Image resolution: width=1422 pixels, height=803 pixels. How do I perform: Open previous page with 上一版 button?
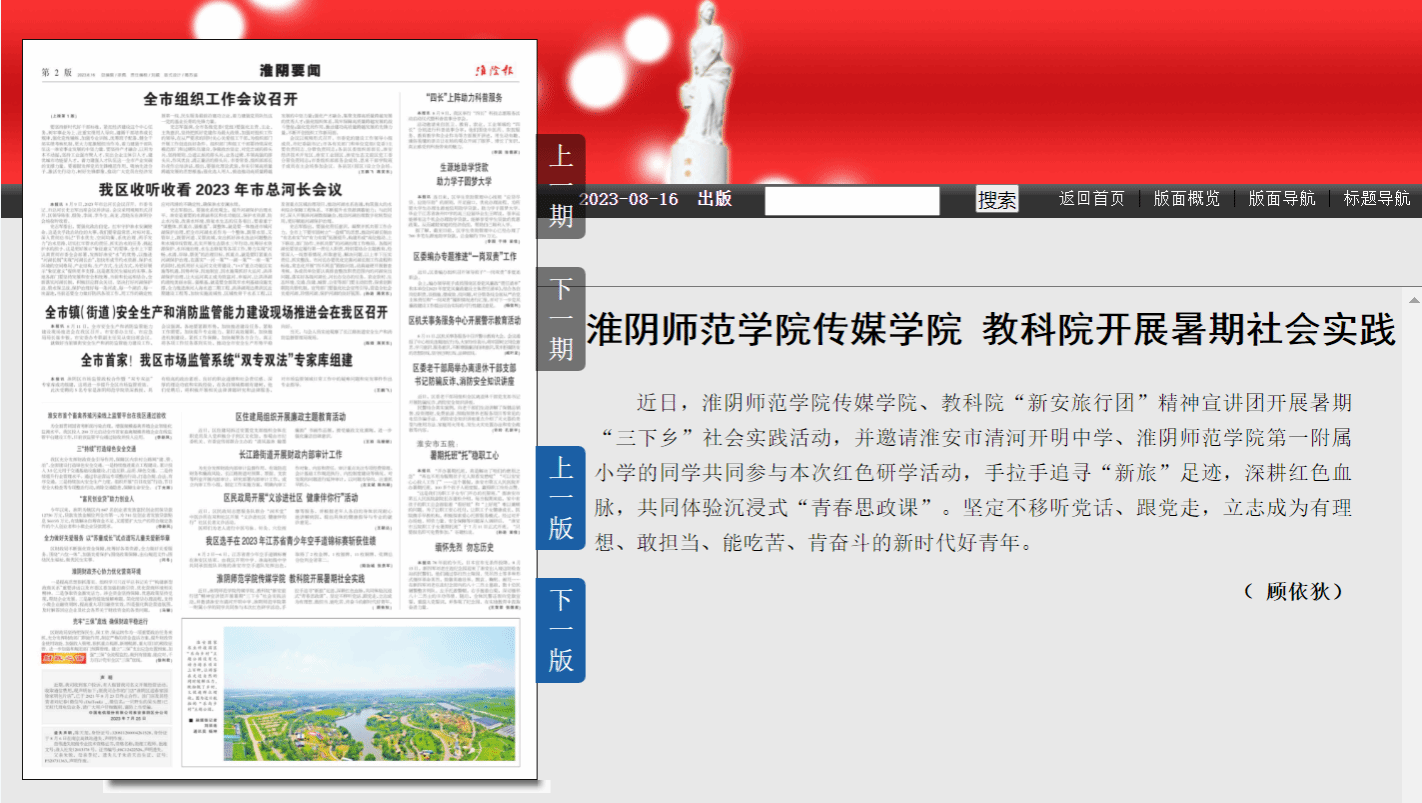560,497
